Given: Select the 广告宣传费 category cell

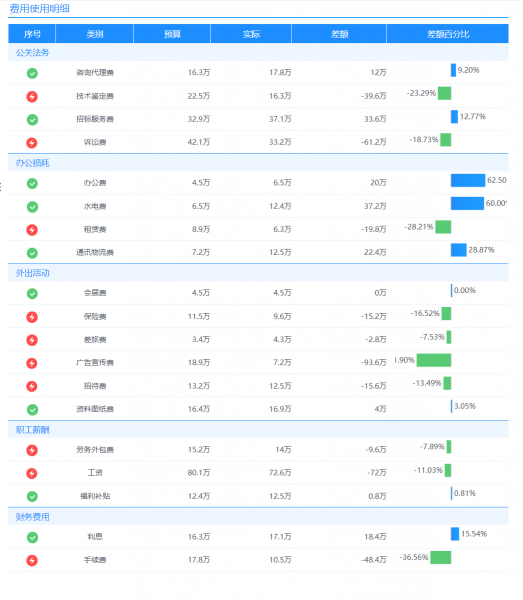Looking at the screenshot, I should pos(95,362).
